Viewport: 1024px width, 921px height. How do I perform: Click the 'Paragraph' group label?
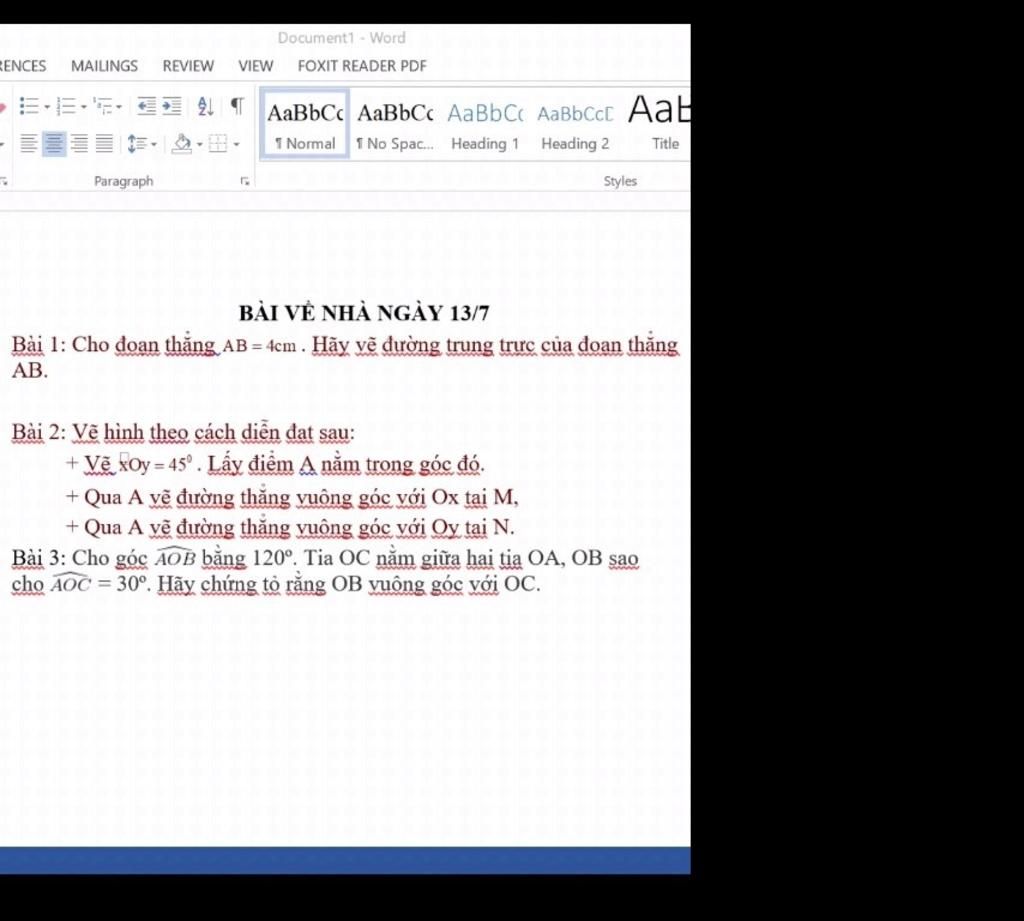[x=123, y=181]
